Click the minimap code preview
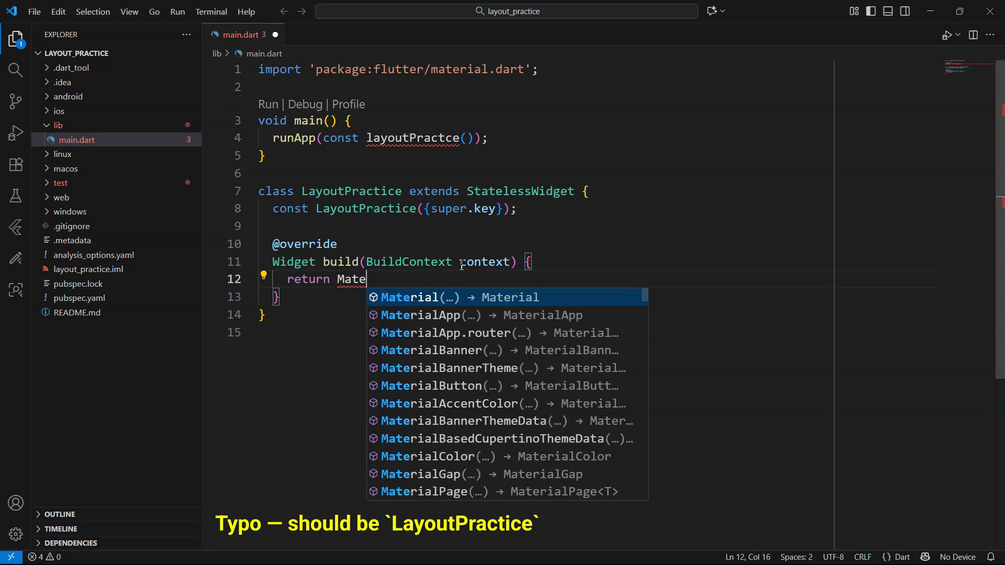1005x565 pixels. [x=968, y=67]
